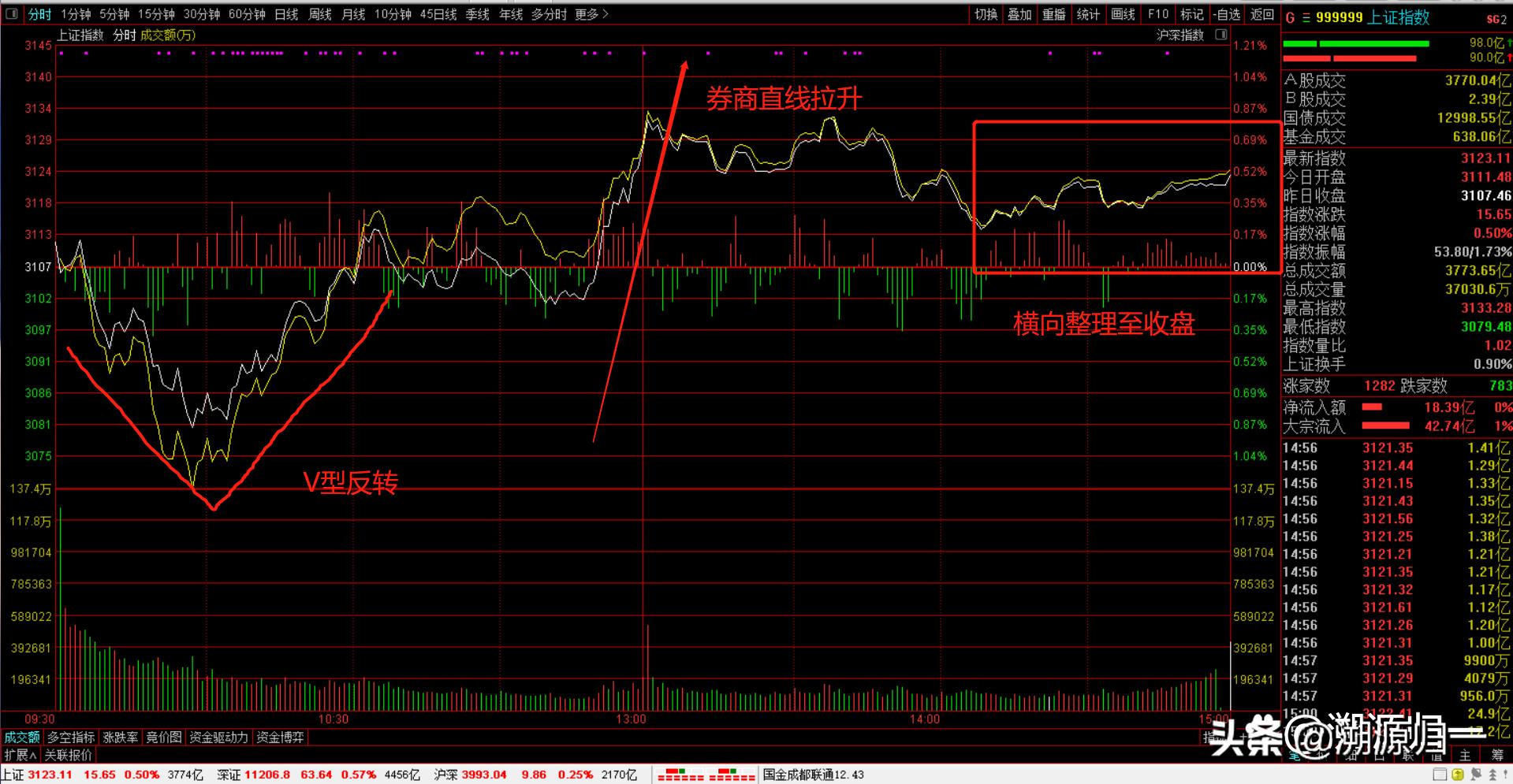Switch to the 15分钟 chart period
This screenshot has width=1513, height=784.
pos(156,14)
